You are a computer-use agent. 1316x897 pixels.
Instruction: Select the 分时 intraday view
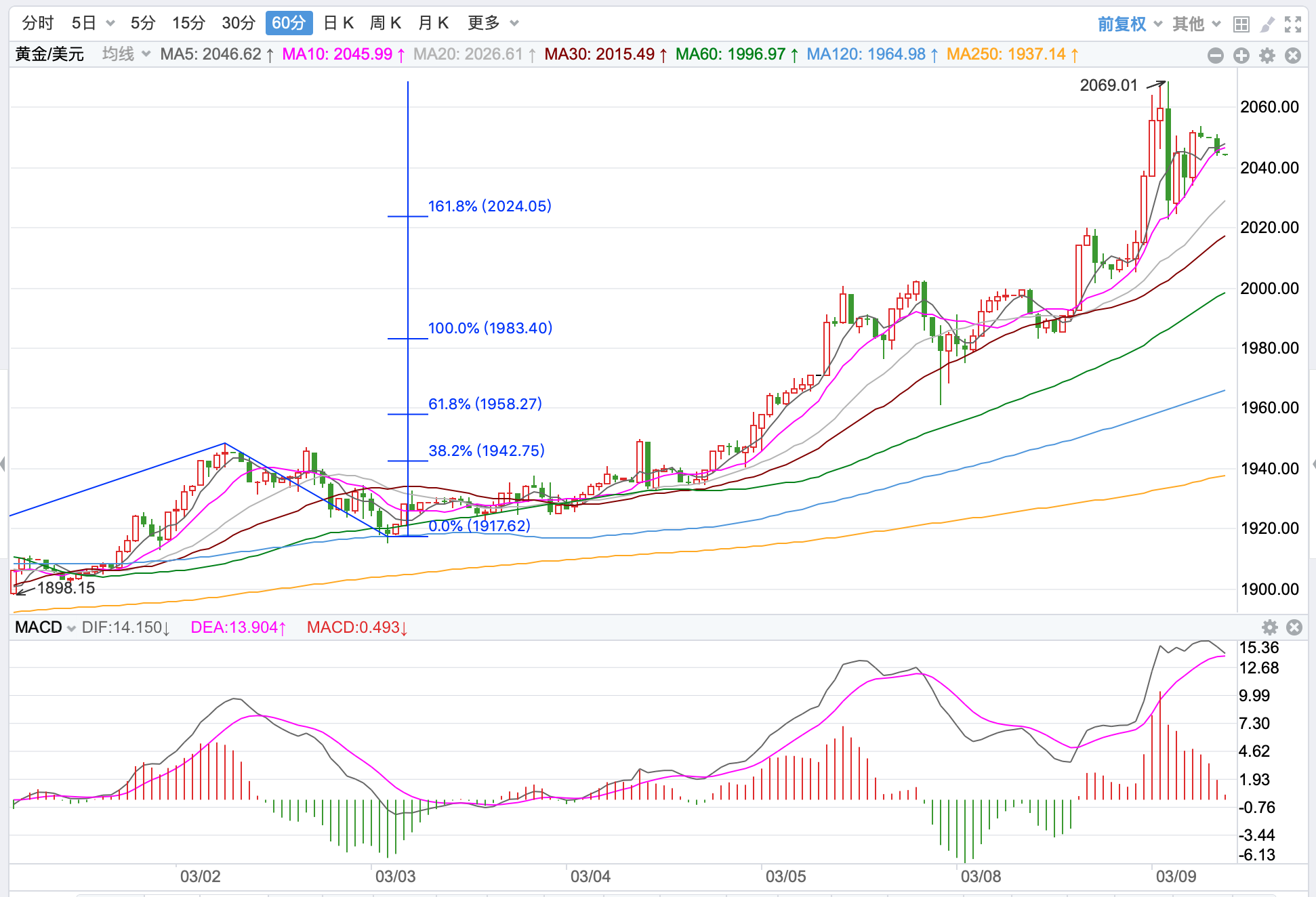[x=37, y=23]
